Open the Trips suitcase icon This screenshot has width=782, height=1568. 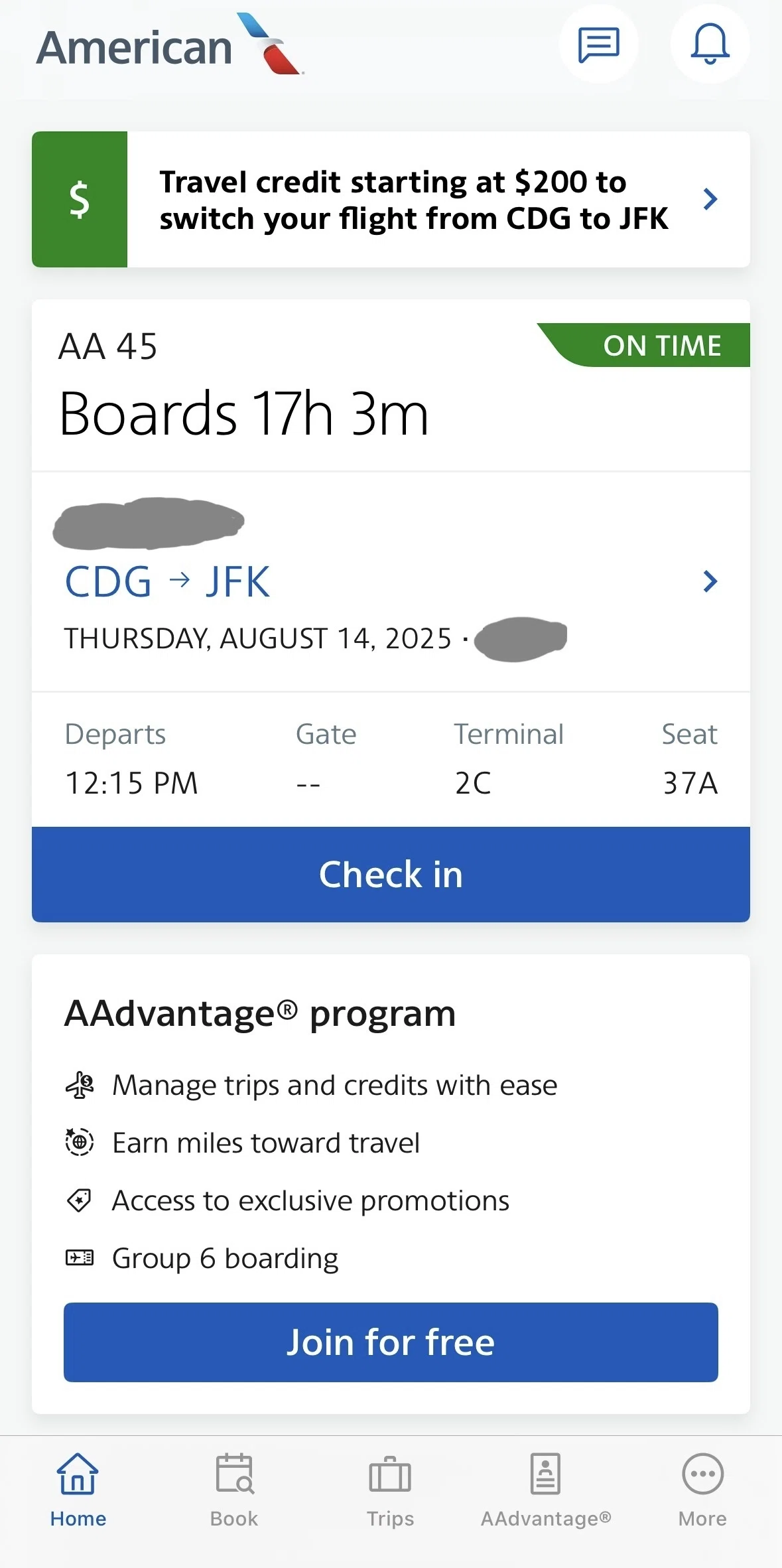(390, 1474)
